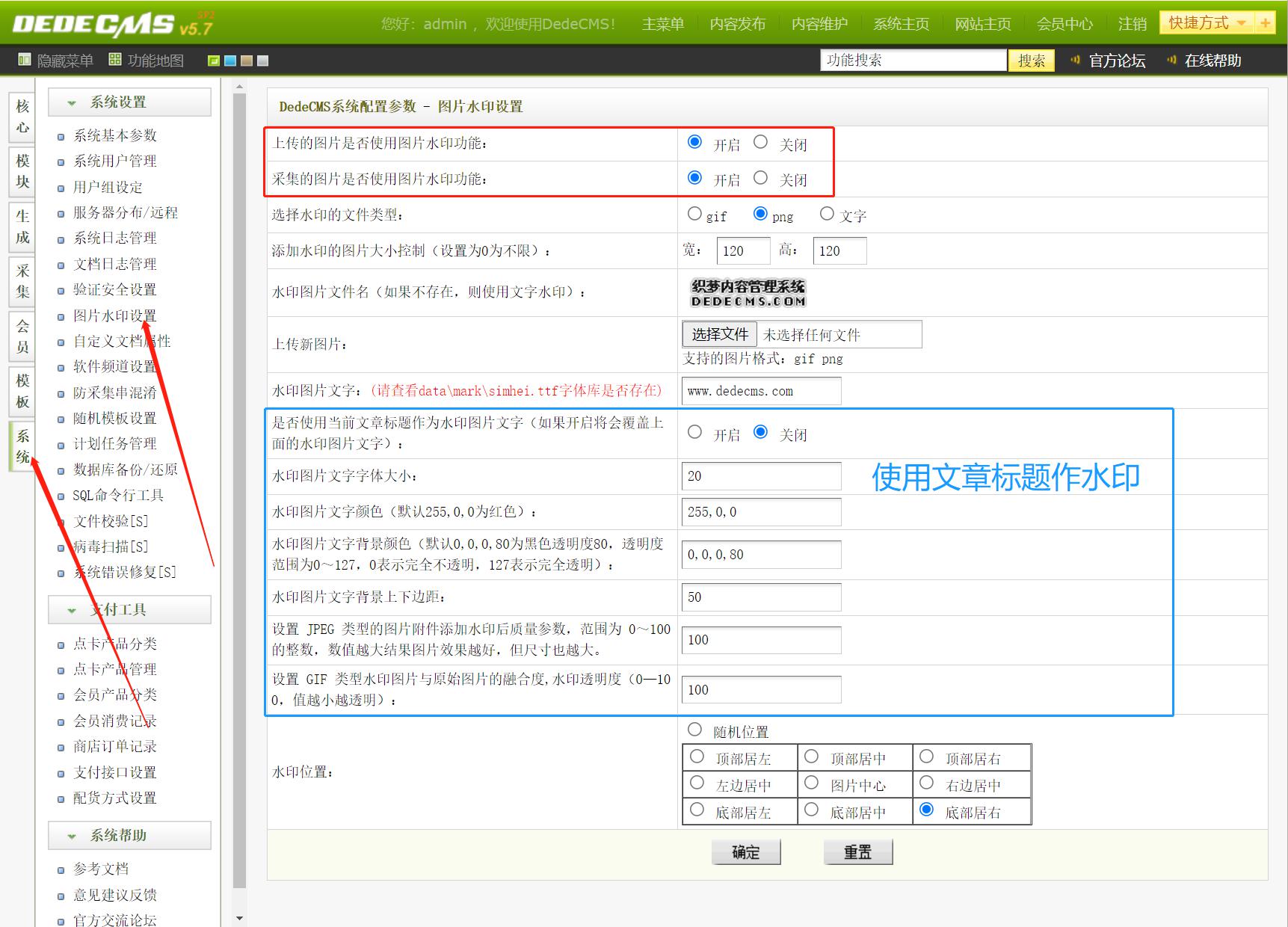Select 随机位置 watermark position
The width and height of the screenshot is (1288, 927).
pos(694,730)
